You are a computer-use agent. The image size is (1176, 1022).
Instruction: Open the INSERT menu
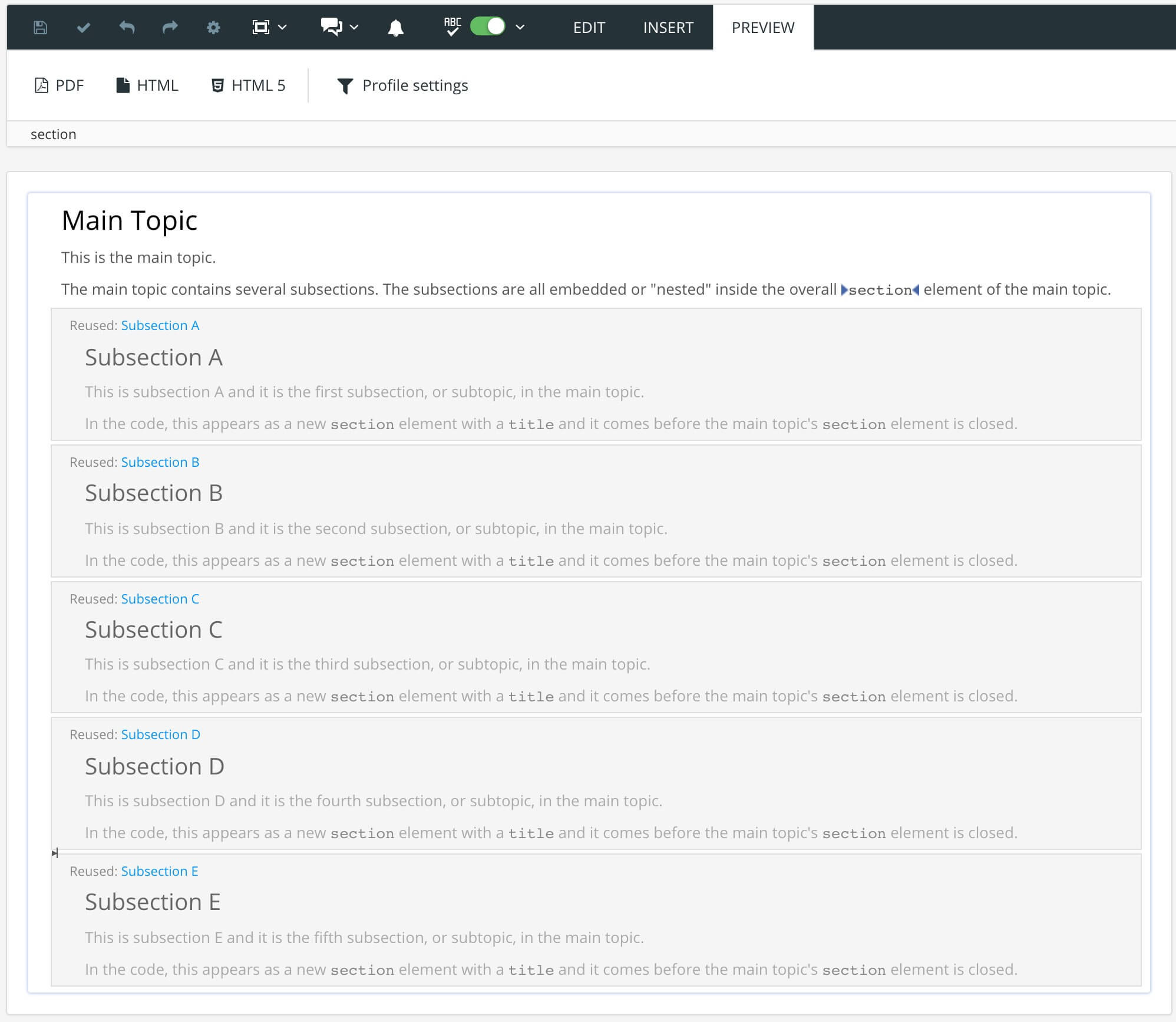tap(668, 27)
